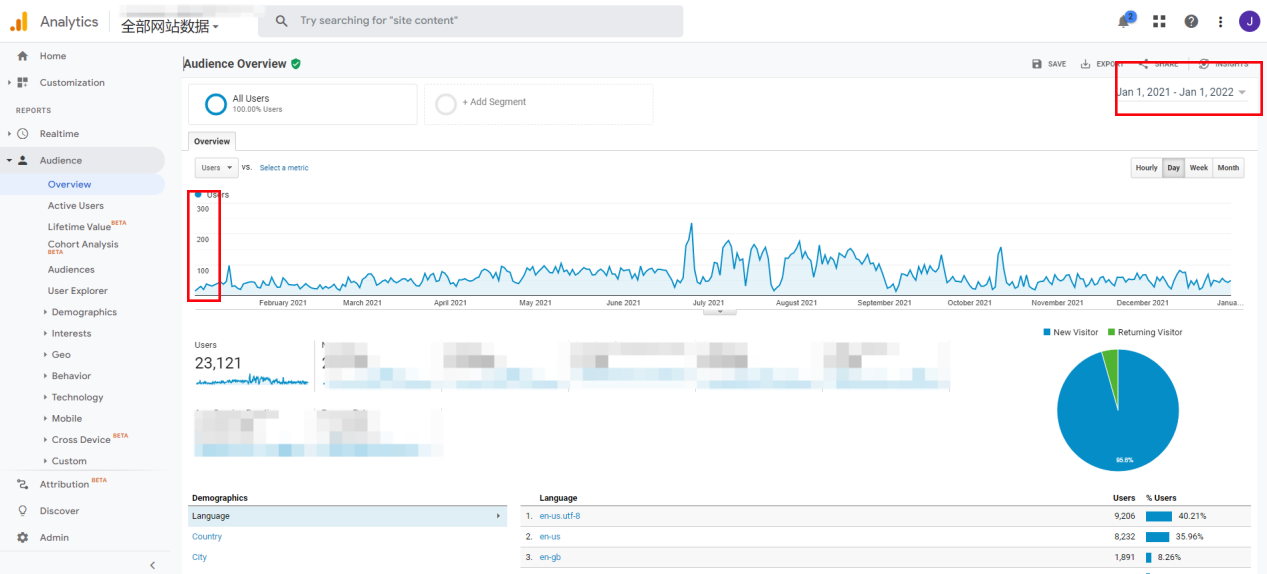Click the Select a metric link
Screen dimensions: 1267x574
tap(284, 168)
